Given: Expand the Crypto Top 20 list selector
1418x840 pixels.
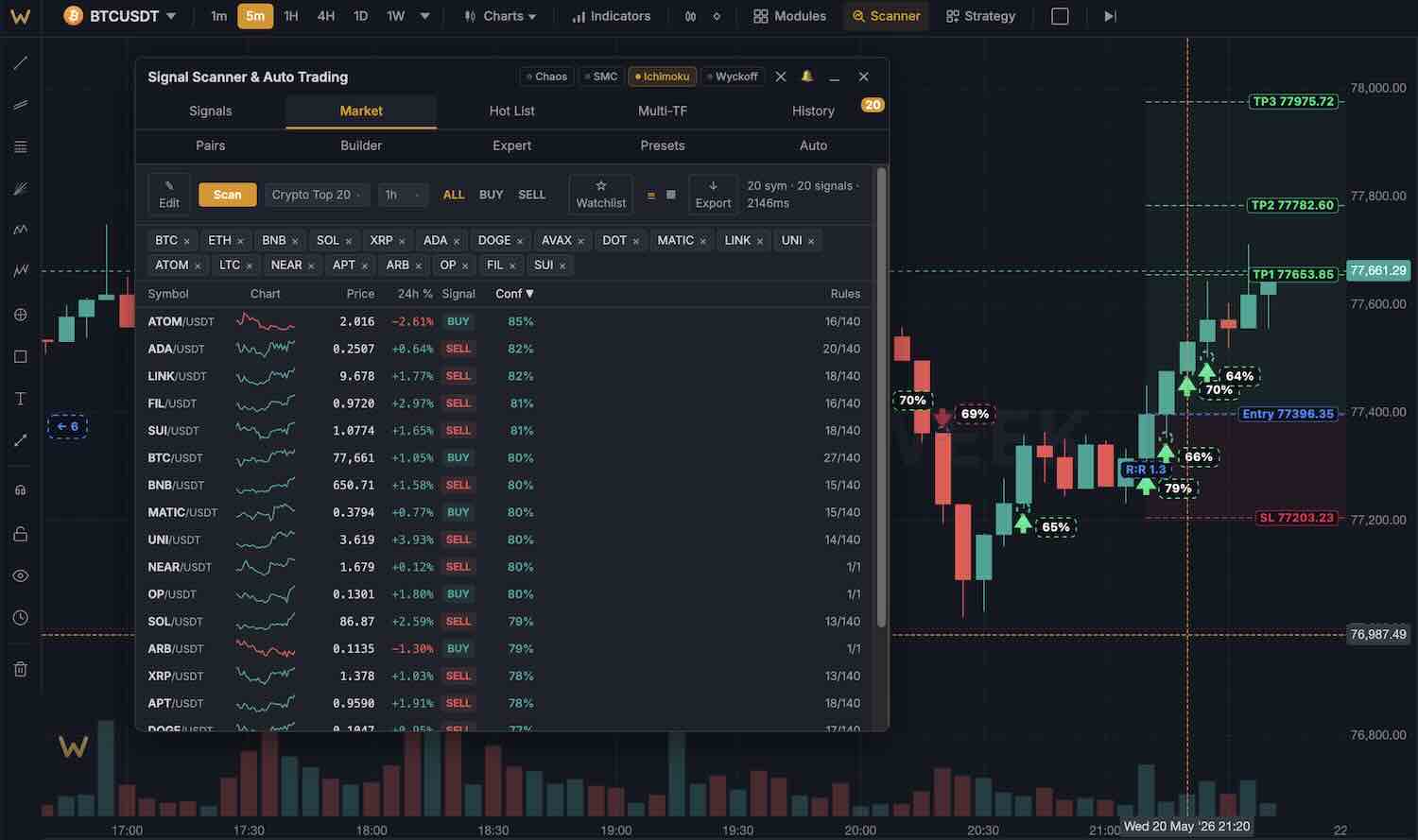Looking at the screenshot, I should 317,195.
